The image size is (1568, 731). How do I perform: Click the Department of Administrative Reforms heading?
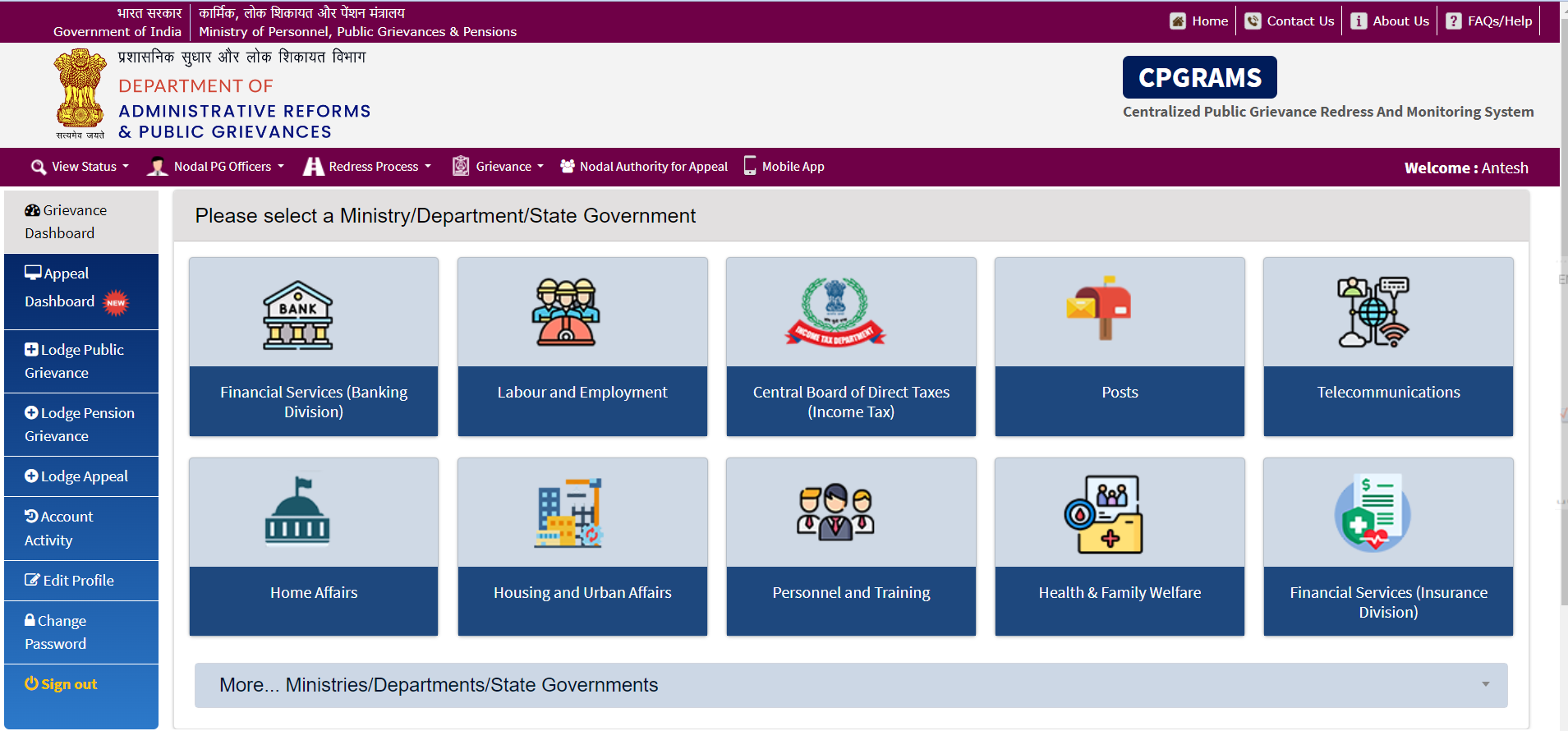point(245,109)
